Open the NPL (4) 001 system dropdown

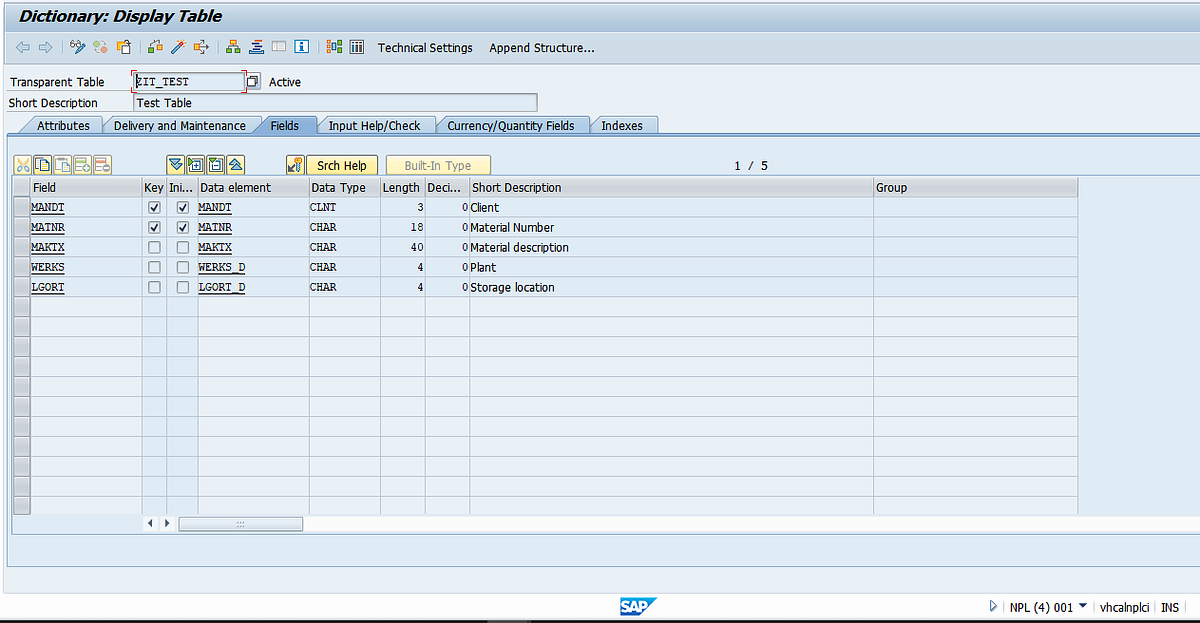(x=1046, y=606)
